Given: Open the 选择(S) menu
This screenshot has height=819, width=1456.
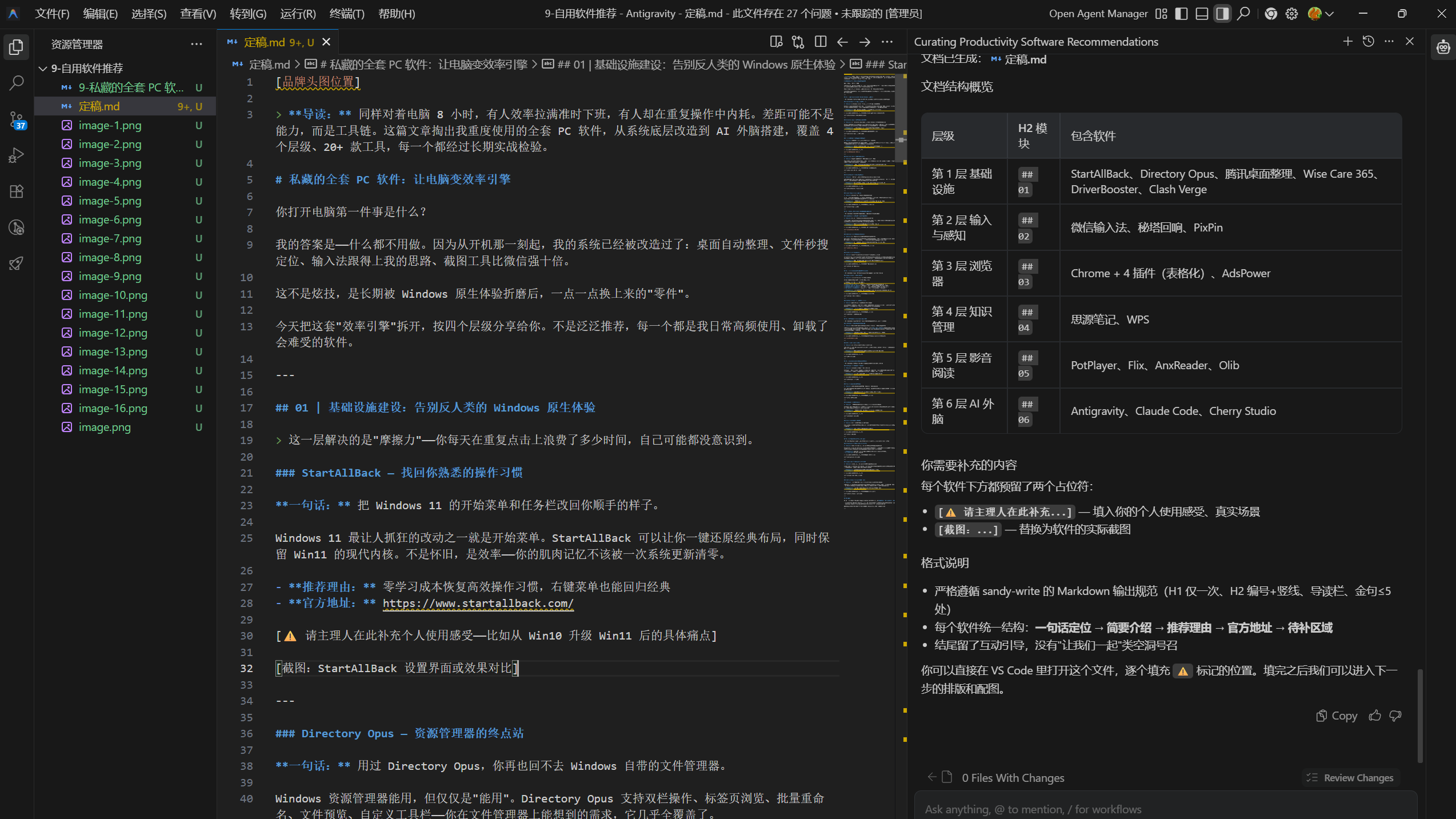Looking at the screenshot, I should pyautogui.click(x=149, y=14).
